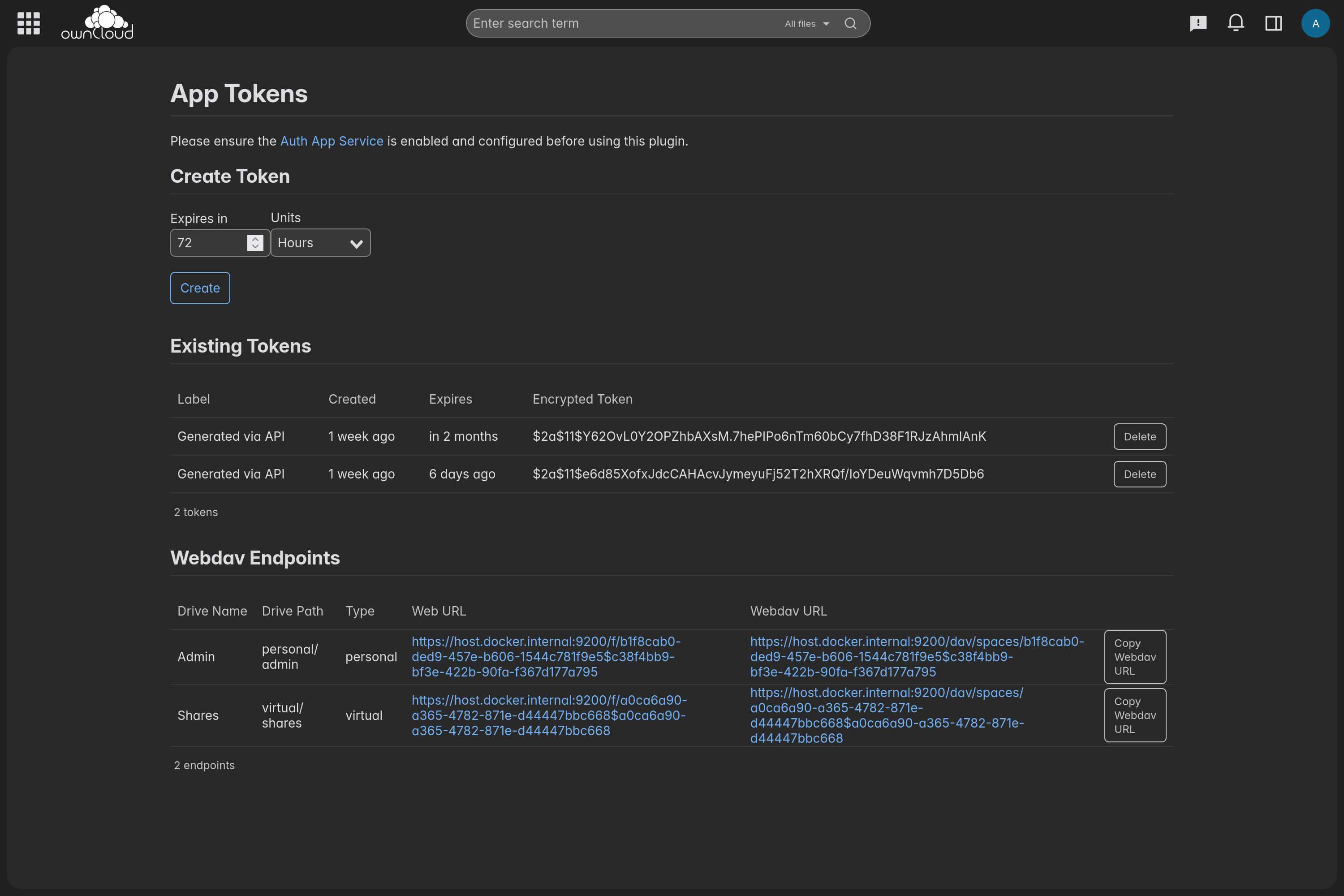Click the Web URL column header

[439, 612]
